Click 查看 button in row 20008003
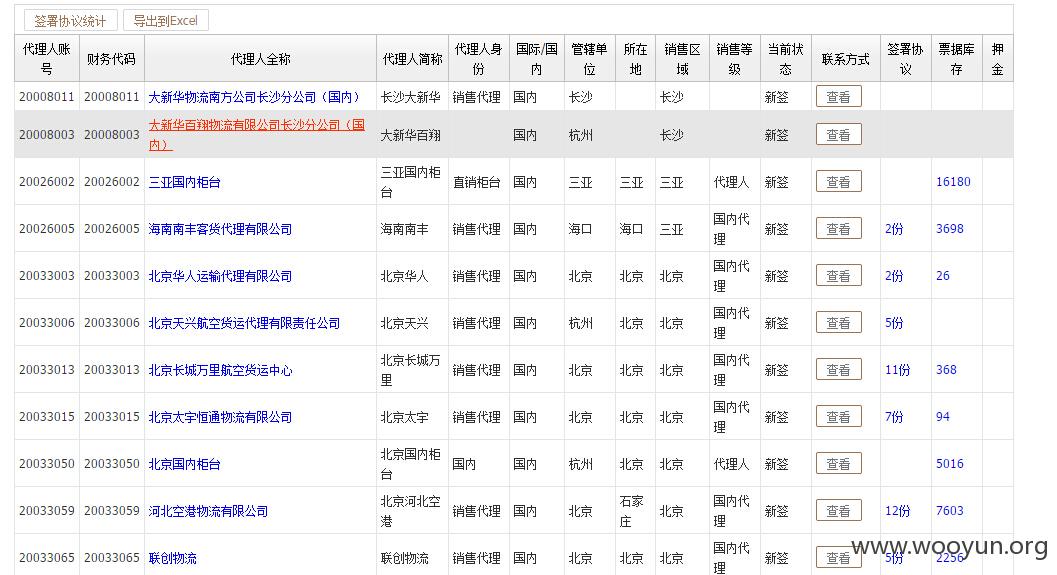This screenshot has height=575, width=1057. click(839, 135)
